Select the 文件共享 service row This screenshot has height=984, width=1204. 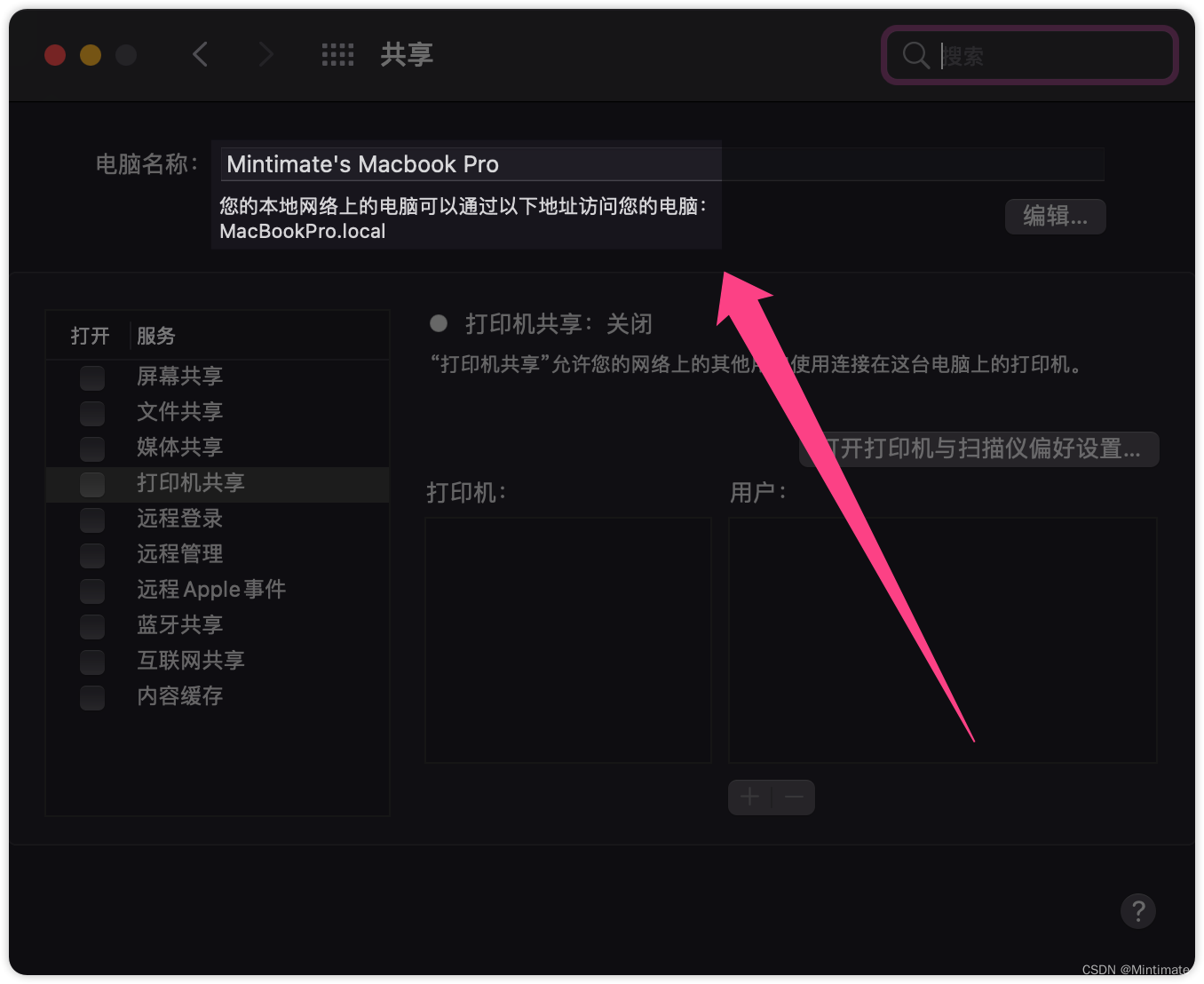[218, 412]
